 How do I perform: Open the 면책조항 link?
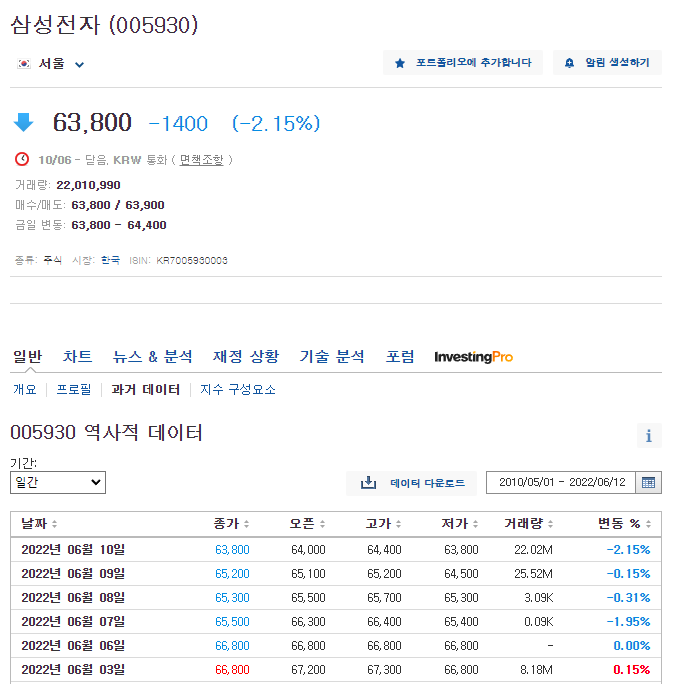click(x=202, y=160)
